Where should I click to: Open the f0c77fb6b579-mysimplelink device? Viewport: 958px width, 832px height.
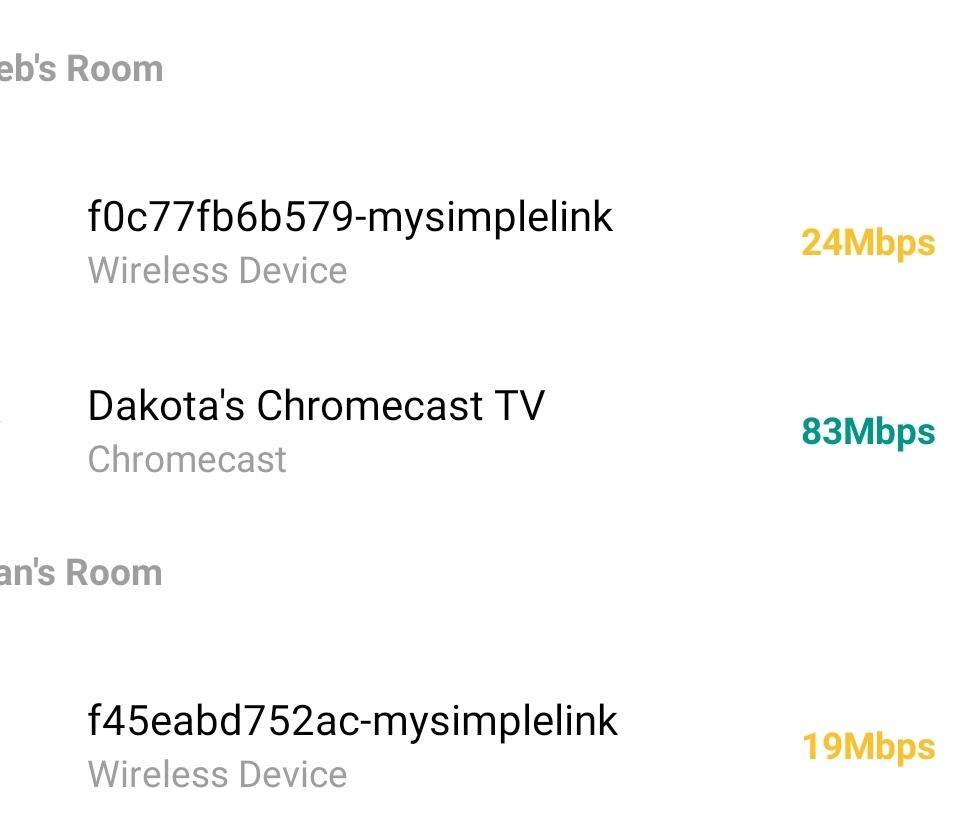click(x=350, y=217)
